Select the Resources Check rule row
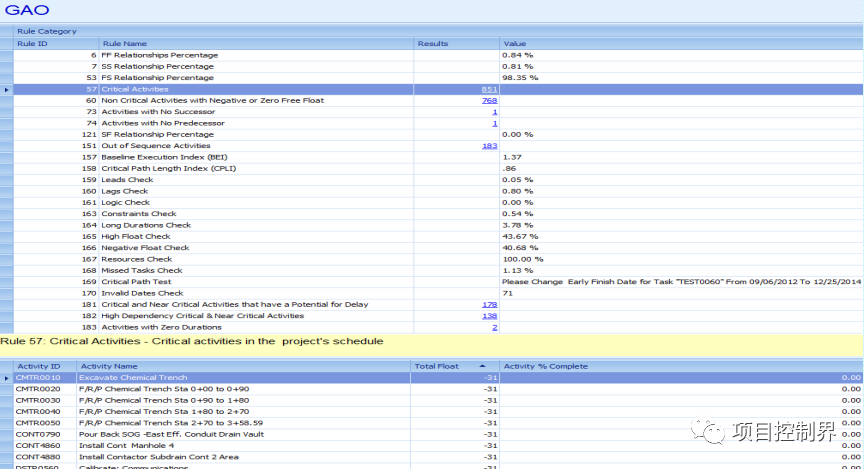The image size is (864, 469). pos(439,259)
